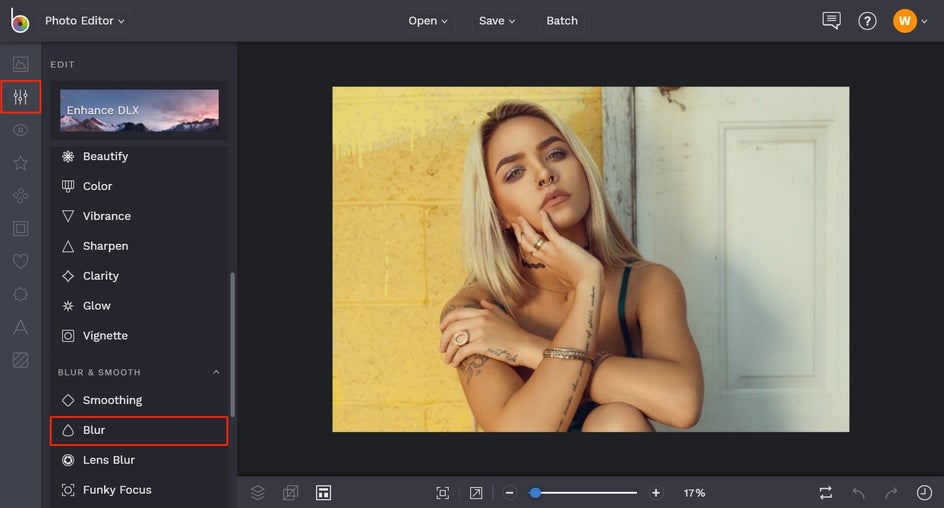Image resolution: width=944 pixels, height=508 pixels.
Task: Click the photo on the canvas
Action: pos(591,259)
